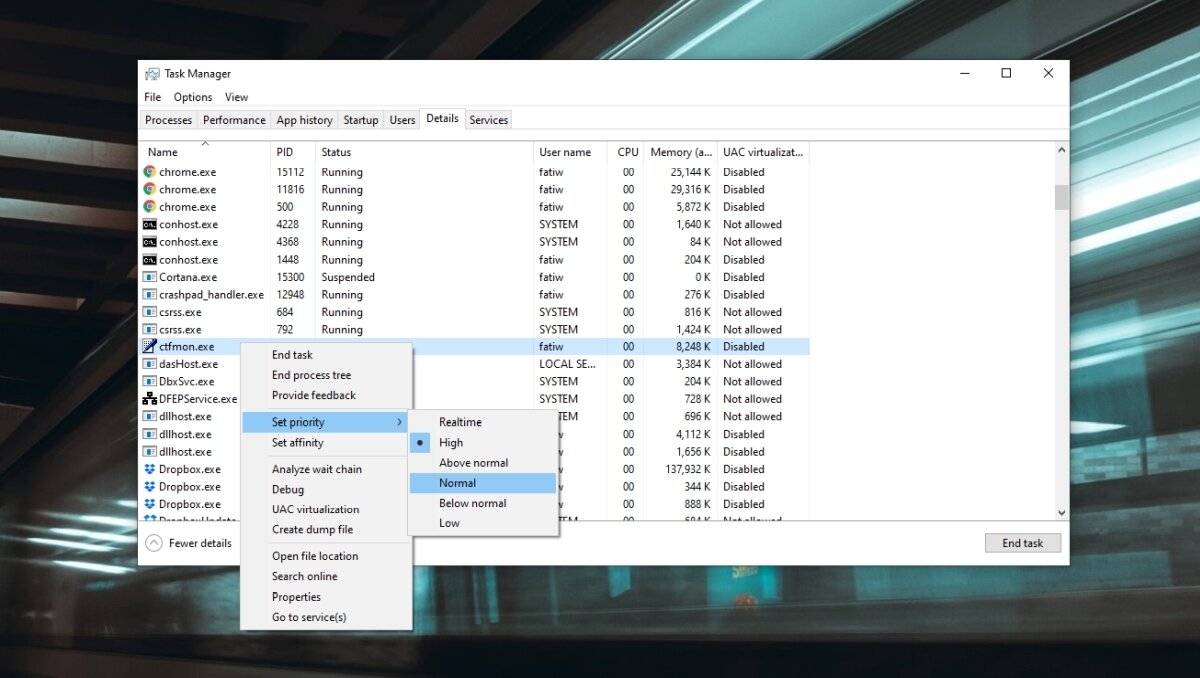Click the Cortana.exe process icon
Image resolution: width=1200 pixels, height=678 pixels.
pos(152,277)
